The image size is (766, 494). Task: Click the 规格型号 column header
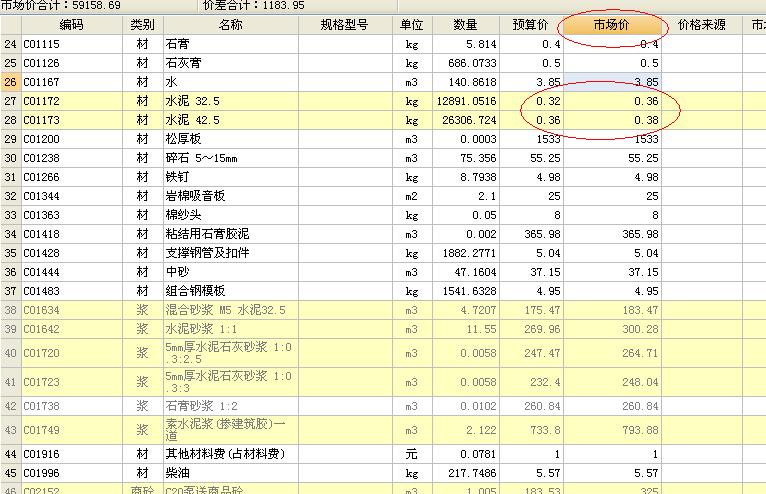(x=345, y=24)
